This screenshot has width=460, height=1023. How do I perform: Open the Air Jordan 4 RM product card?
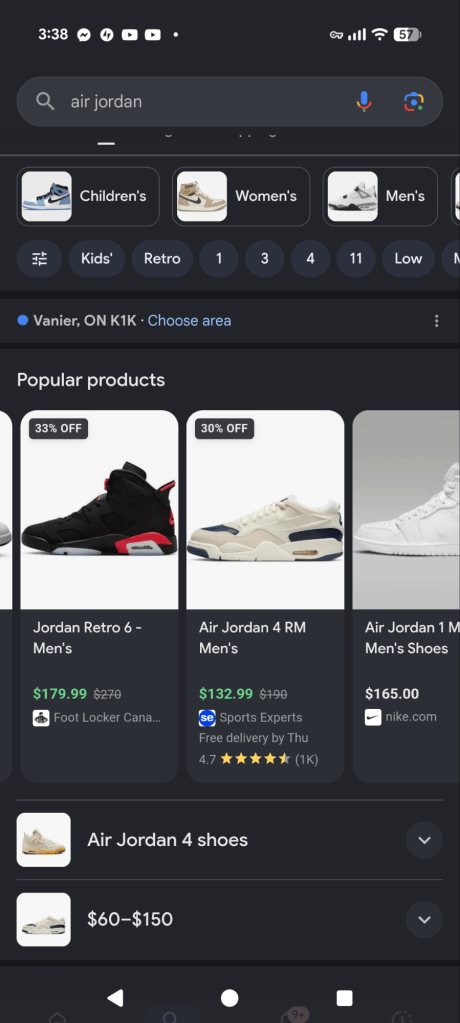click(266, 596)
